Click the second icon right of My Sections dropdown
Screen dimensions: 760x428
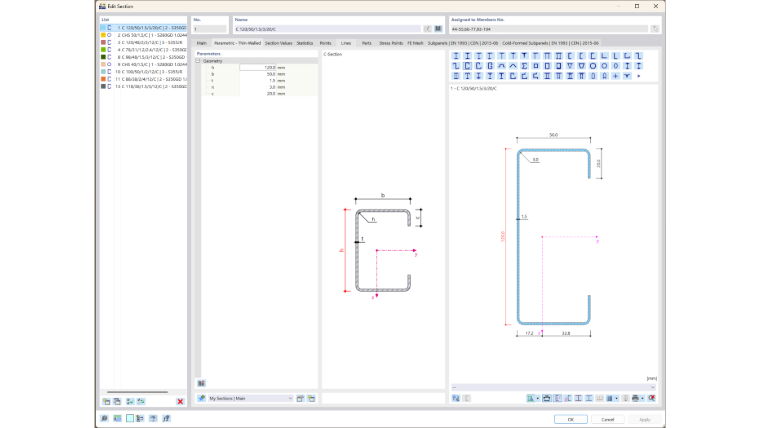311,398
